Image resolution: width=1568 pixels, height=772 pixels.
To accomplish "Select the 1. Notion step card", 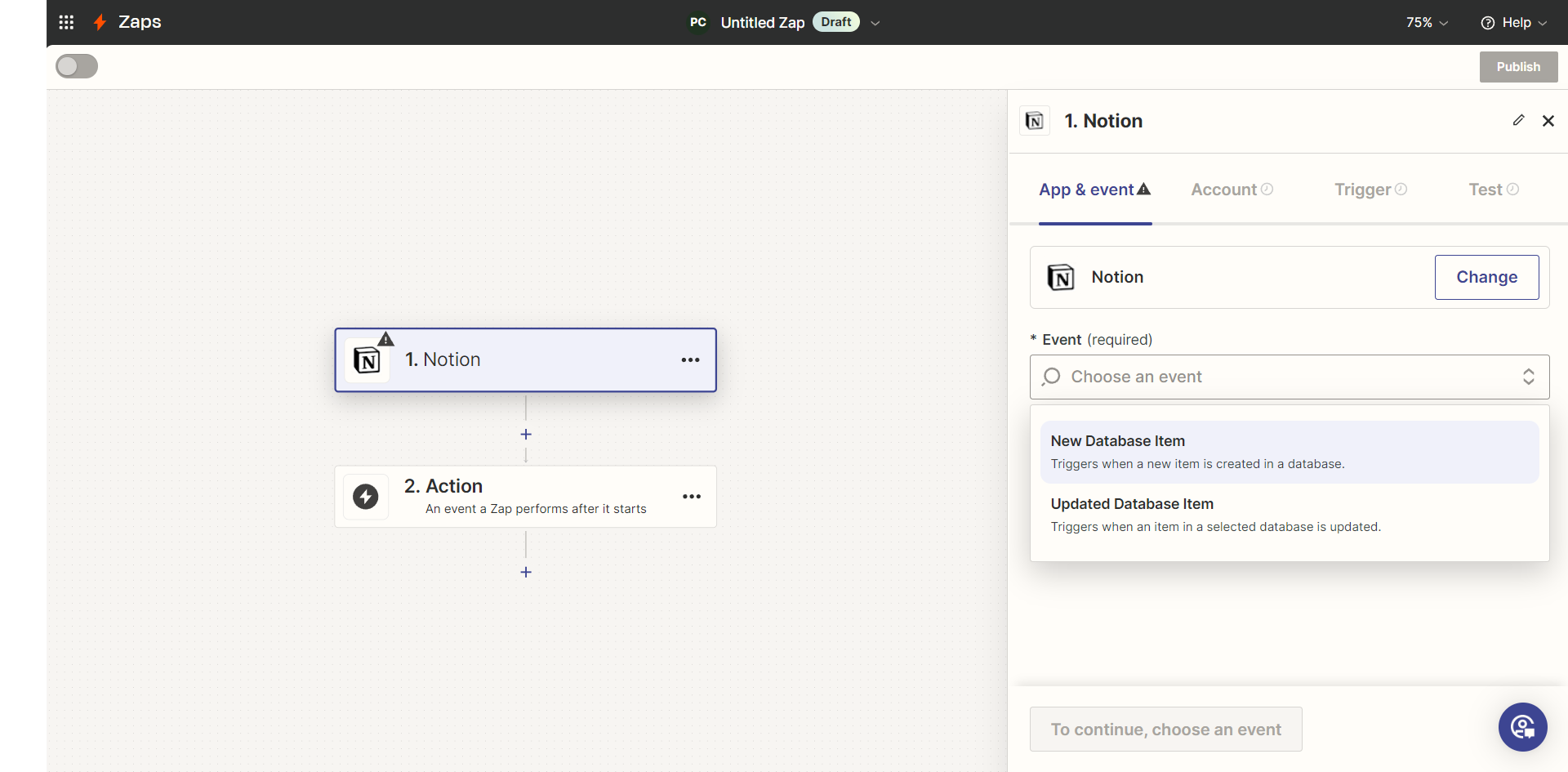I will [525, 360].
